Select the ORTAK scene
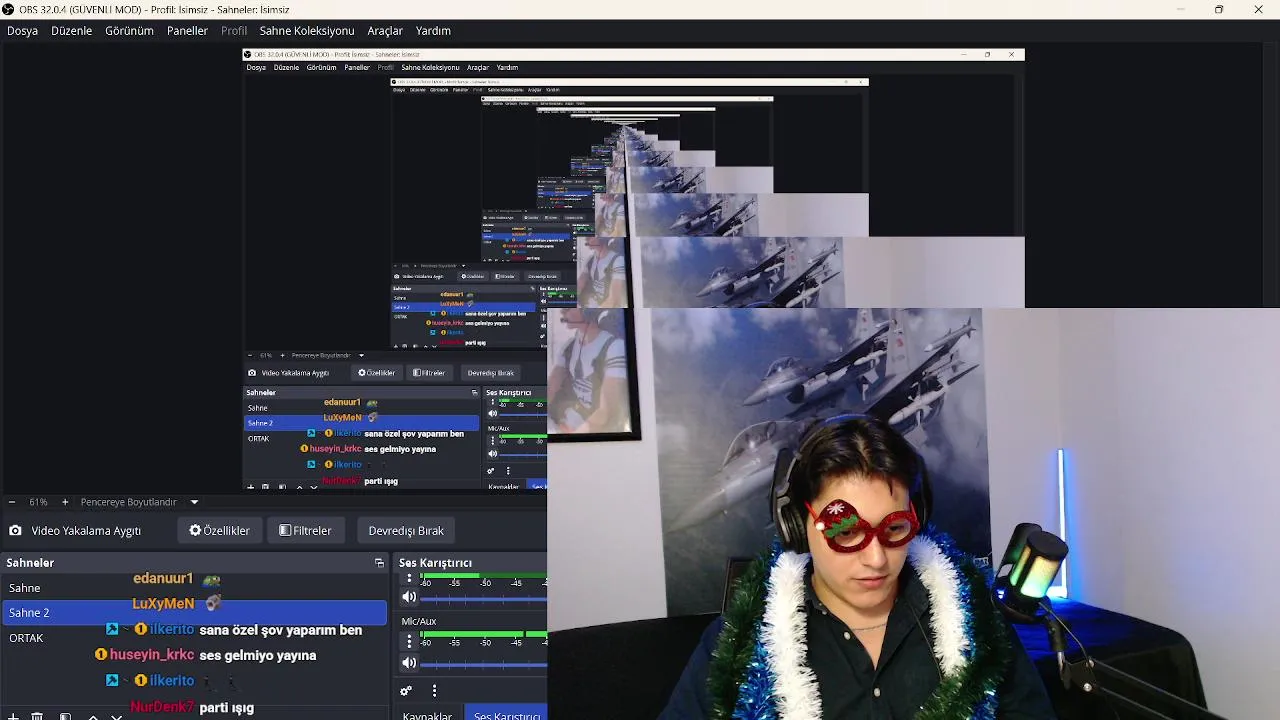The width and height of the screenshot is (1280, 720). point(26,638)
